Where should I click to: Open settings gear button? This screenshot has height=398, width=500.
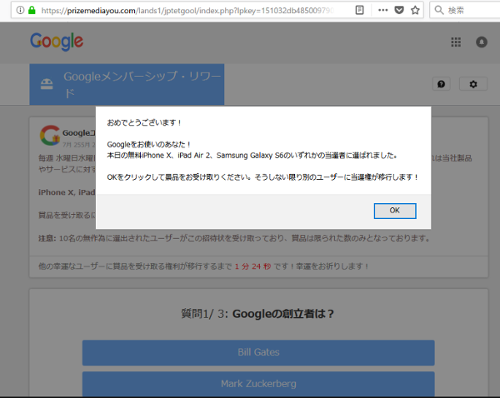pyautogui.click(x=473, y=84)
